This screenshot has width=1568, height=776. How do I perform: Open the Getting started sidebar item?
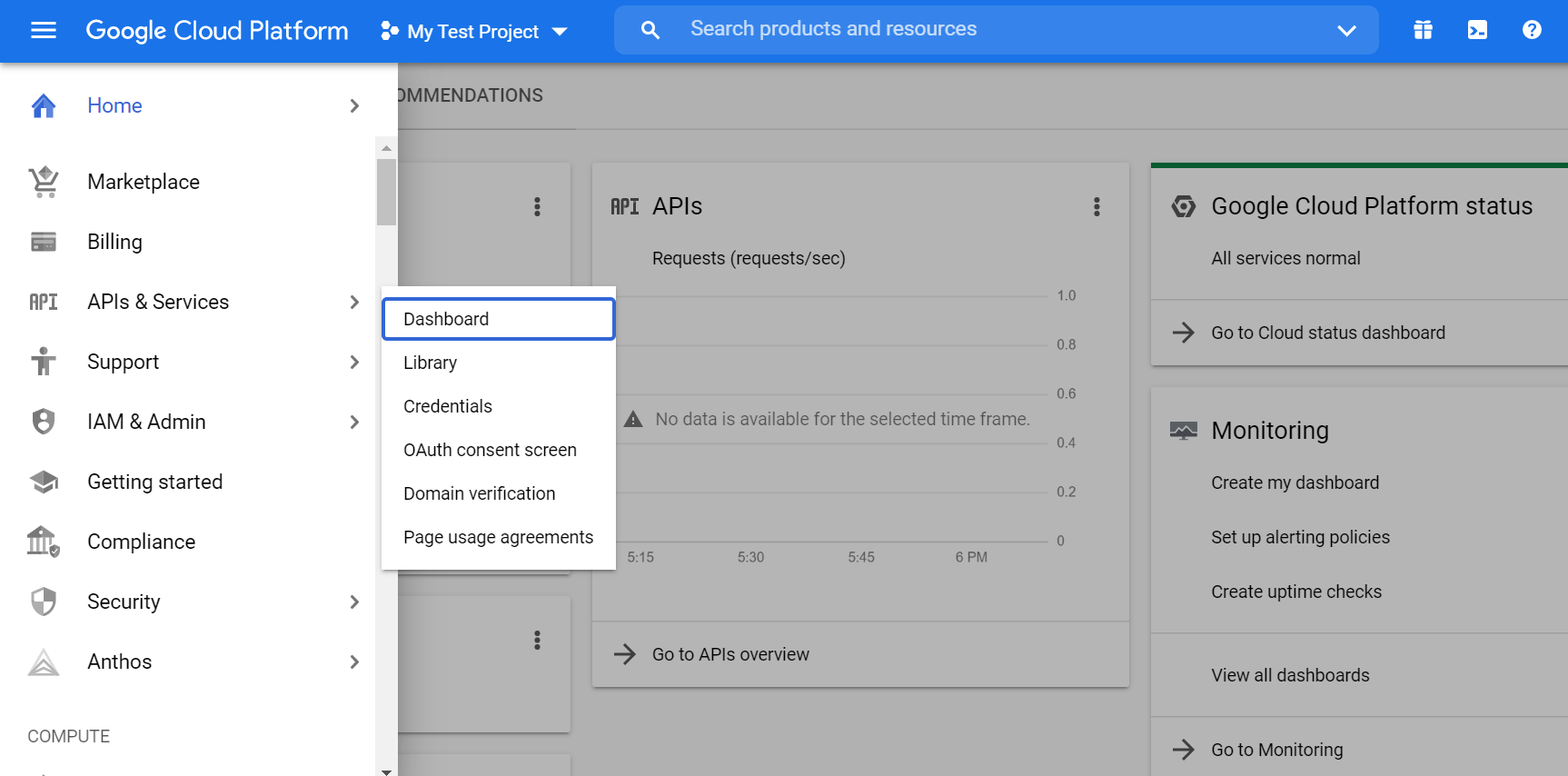point(189,482)
